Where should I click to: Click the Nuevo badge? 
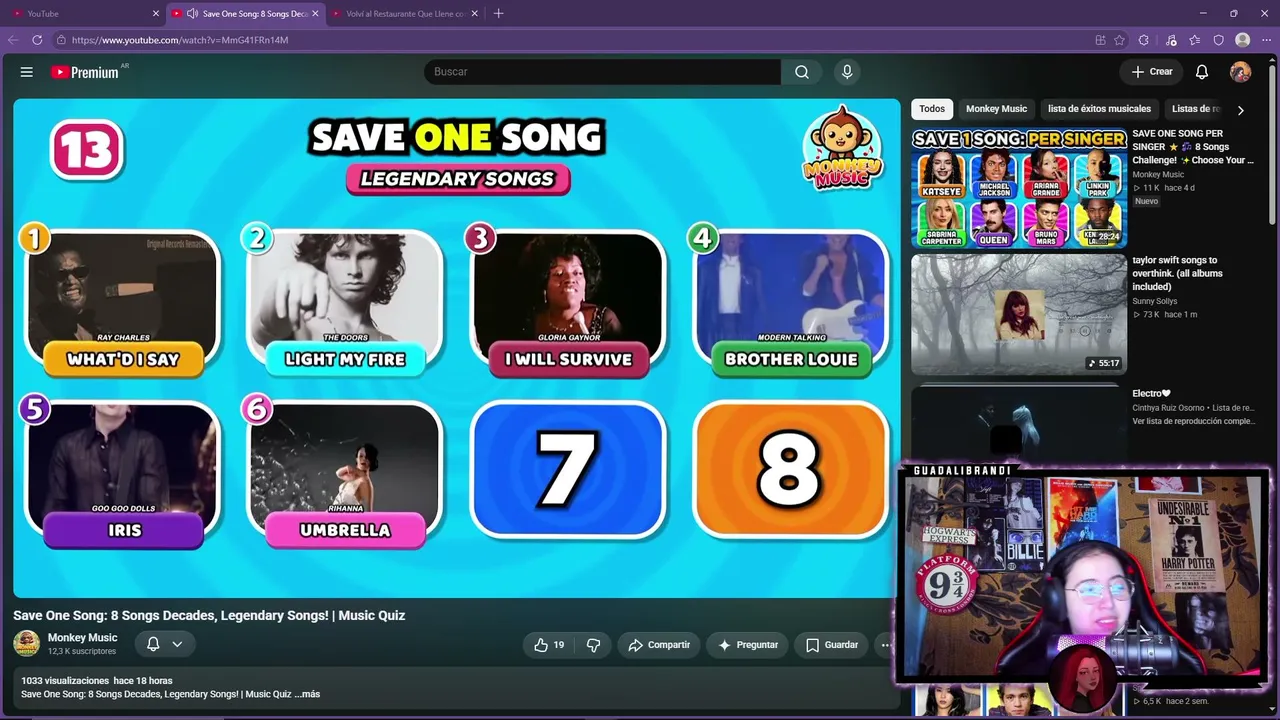[1146, 201]
